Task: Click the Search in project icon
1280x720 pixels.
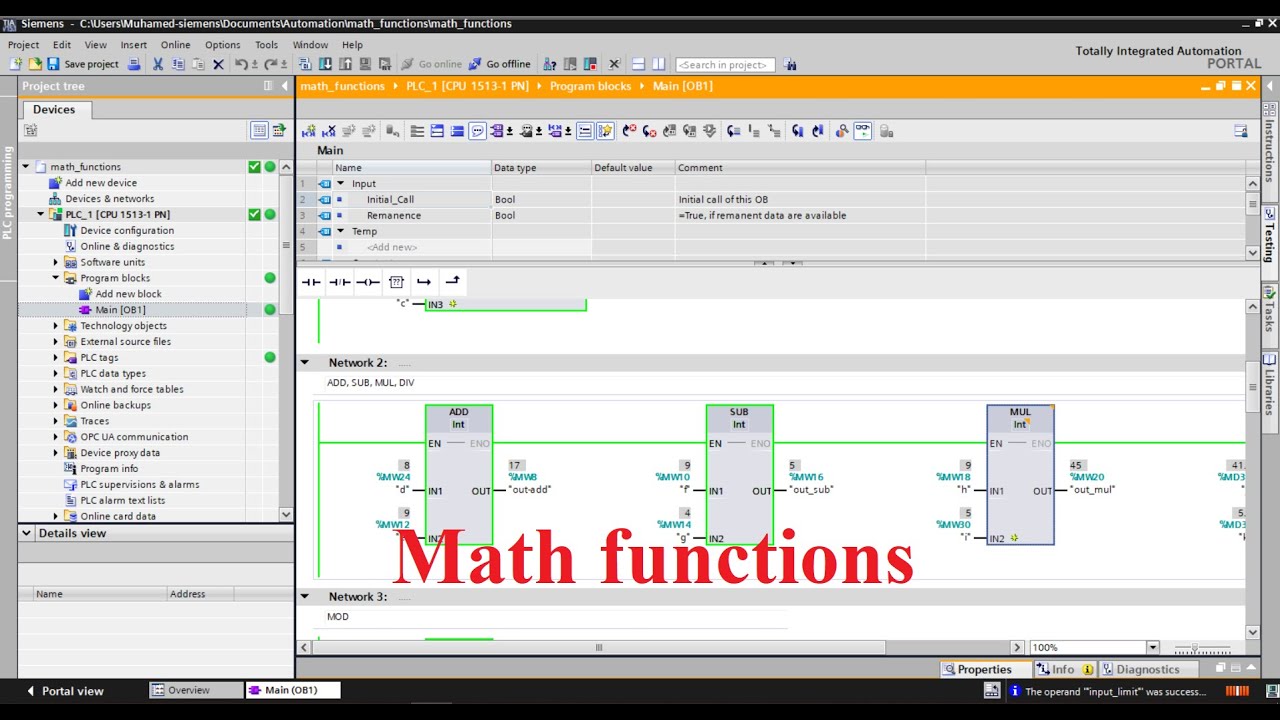Action: (790, 64)
